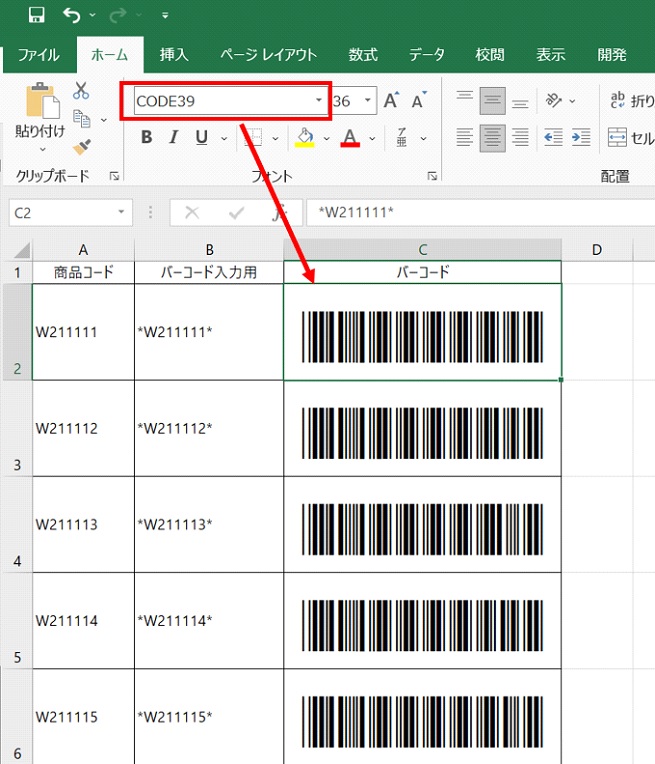Screen dimensions: 655x764
Task: Click the Paste clipboard icon
Action: pos(42,101)
